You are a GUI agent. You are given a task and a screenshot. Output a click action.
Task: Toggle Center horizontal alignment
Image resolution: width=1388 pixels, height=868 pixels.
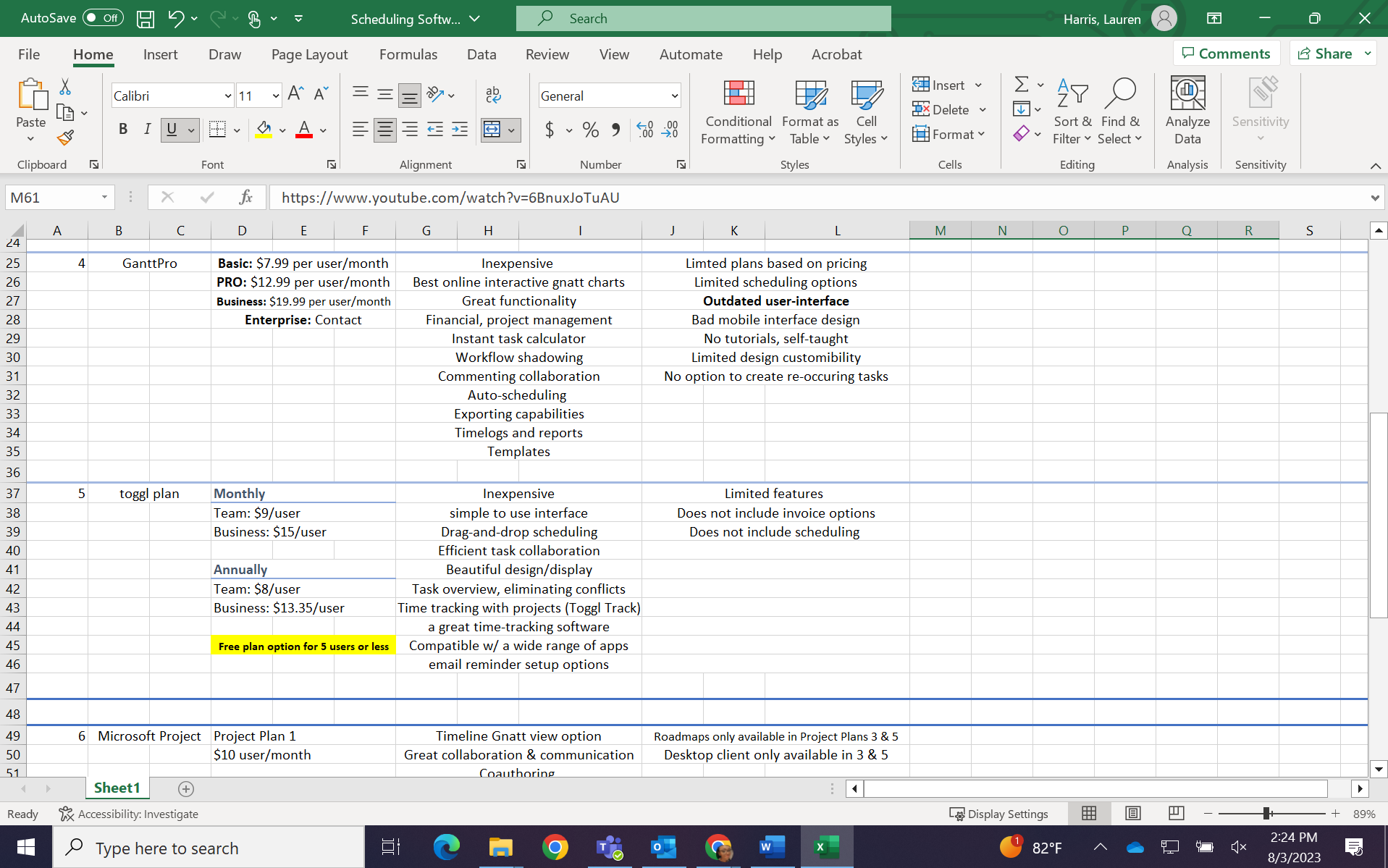(x=385, y=130)
